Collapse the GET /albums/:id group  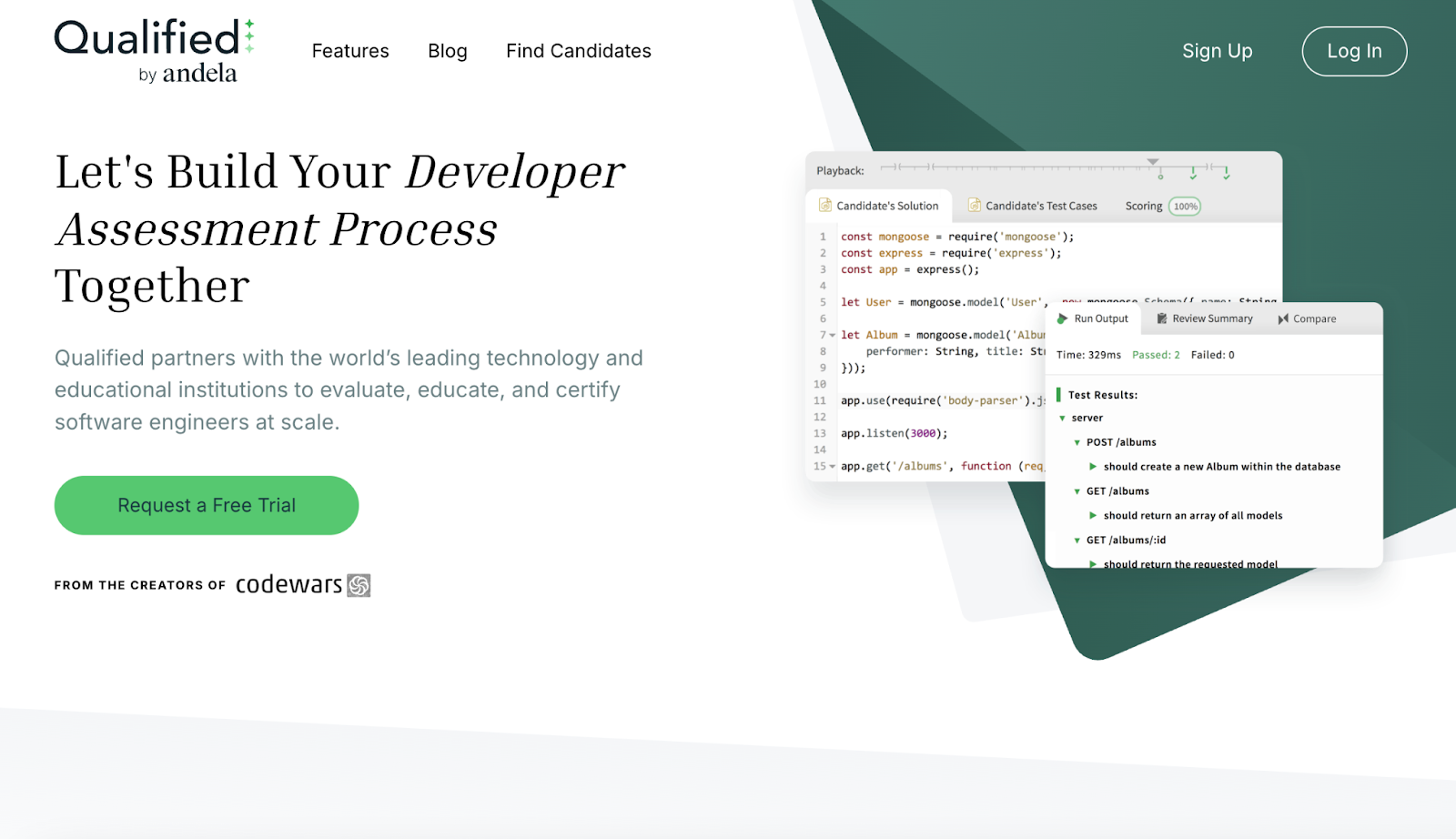pos(1077,541)
